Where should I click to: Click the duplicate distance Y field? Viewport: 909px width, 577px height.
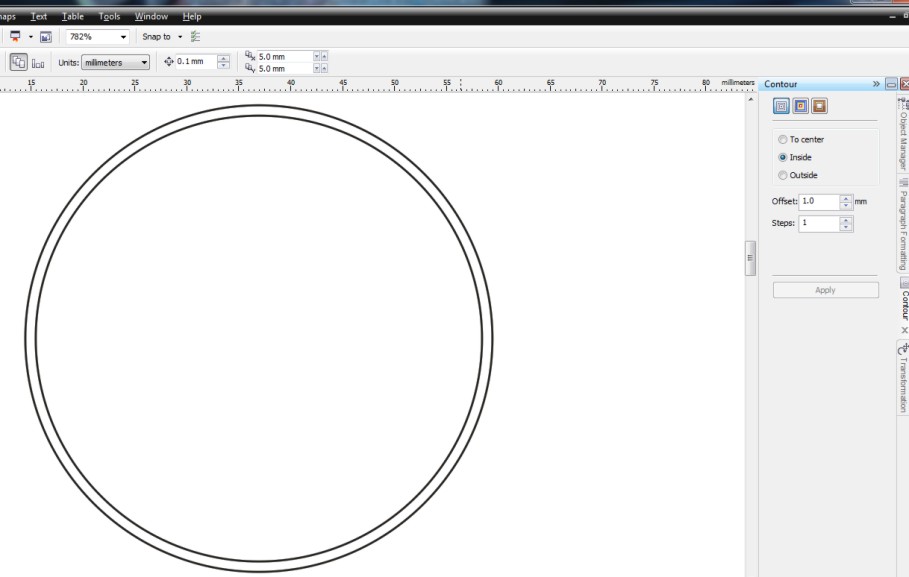point(285,68)
